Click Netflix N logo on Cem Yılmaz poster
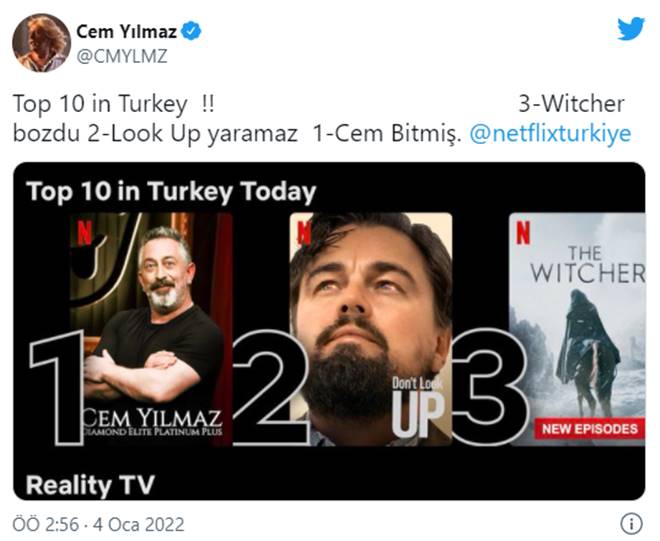Screen dimensions: 660x541 (x=85, y=233)
